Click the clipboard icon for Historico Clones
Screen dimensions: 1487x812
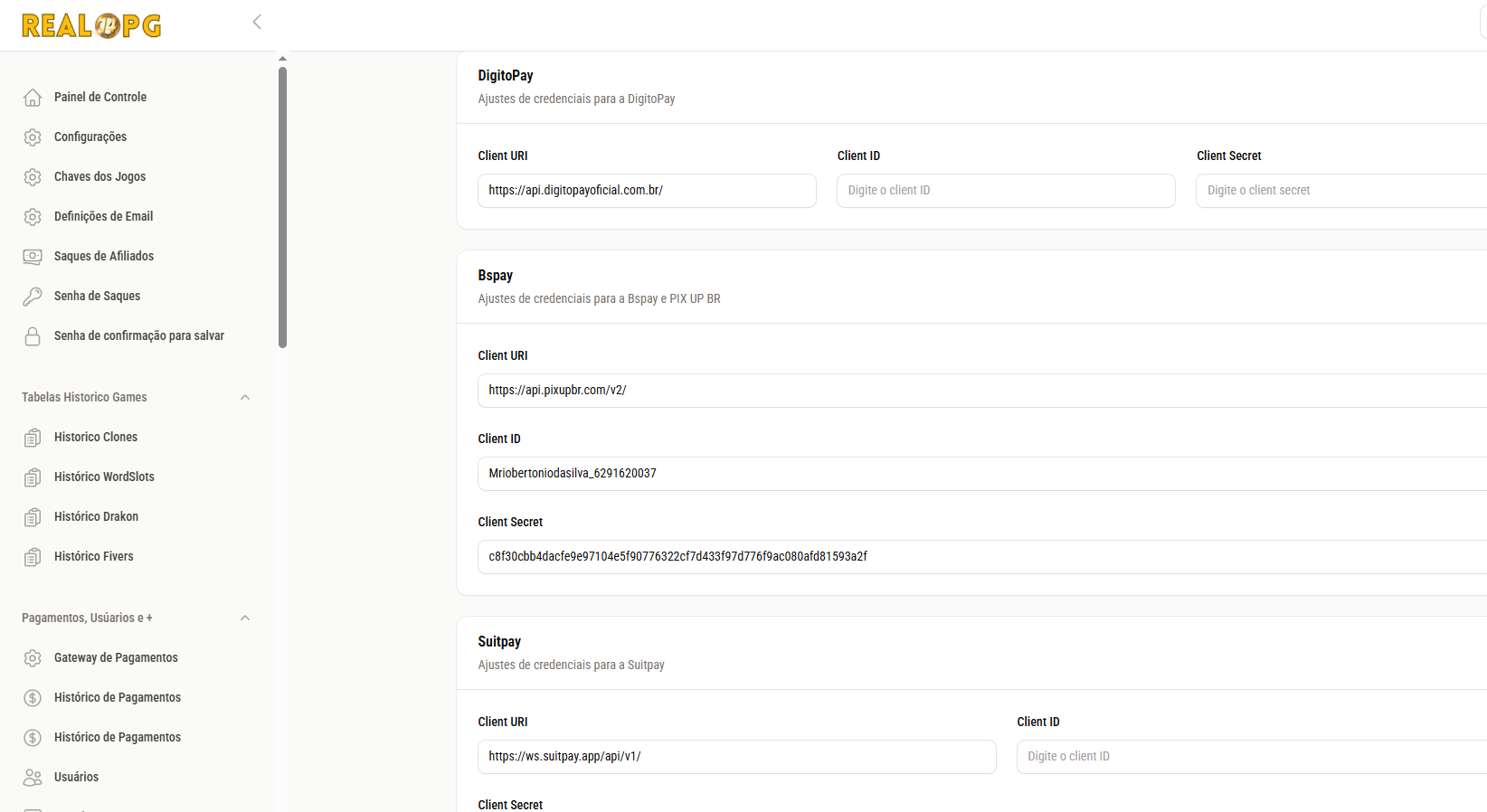pos(33,438)
